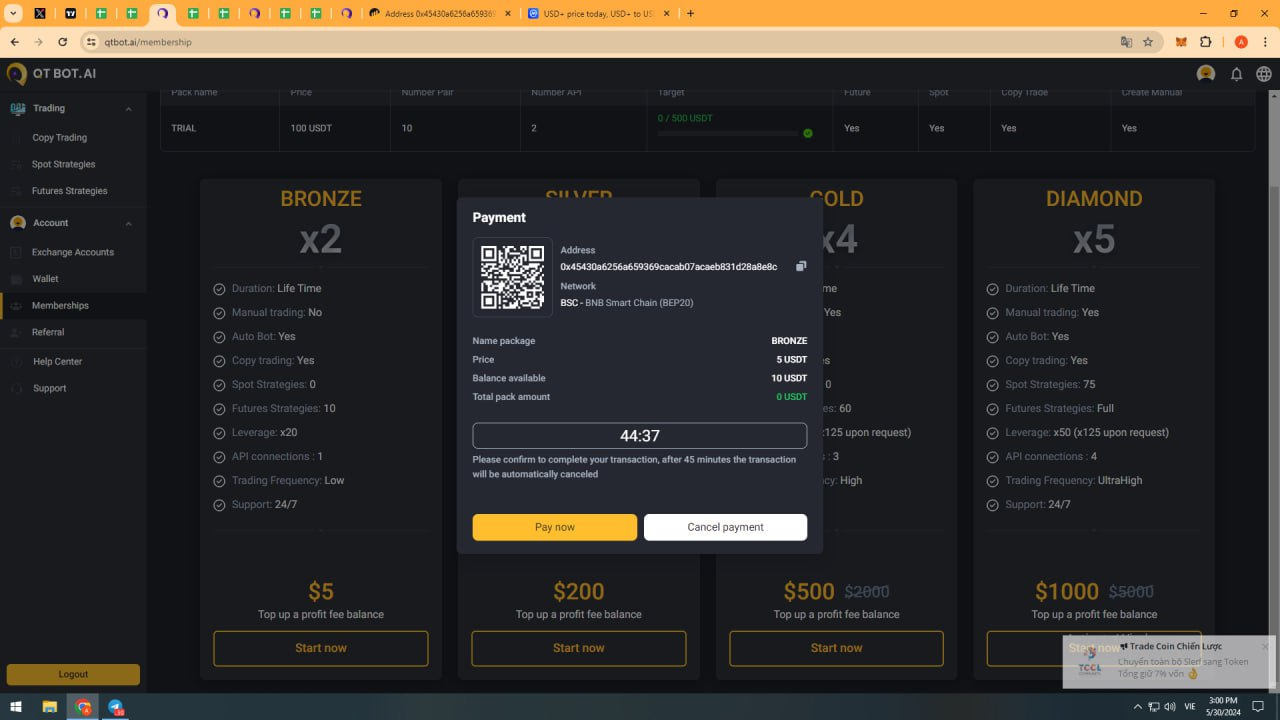The width and height of the screenshot is (1280, 720).
Task: Click the Pay now button
Action: [x=555, y=527]
